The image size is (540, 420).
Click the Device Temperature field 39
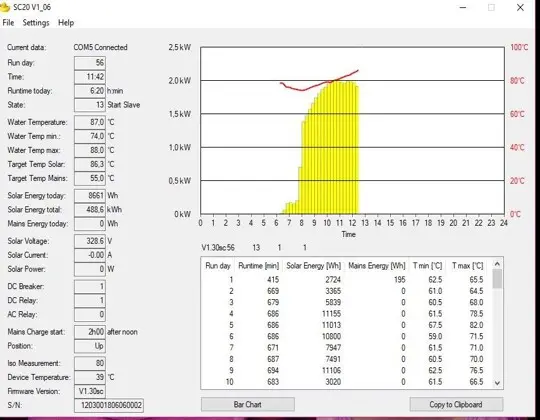(90, 377)
